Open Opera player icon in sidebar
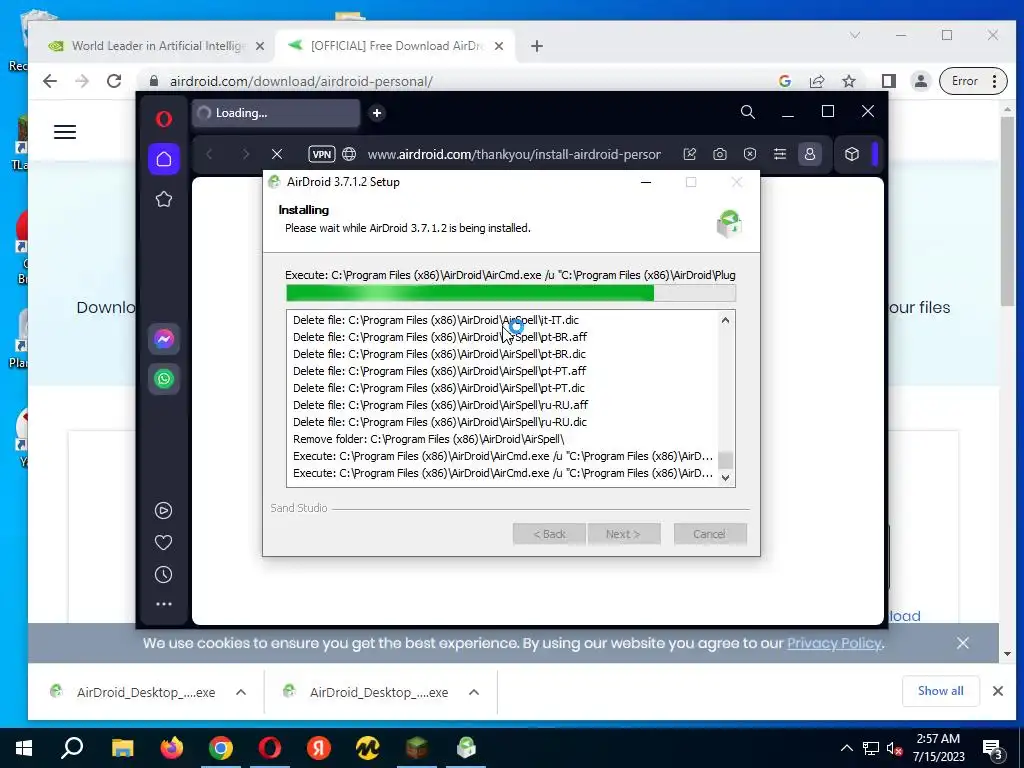 tap(163, 511)
